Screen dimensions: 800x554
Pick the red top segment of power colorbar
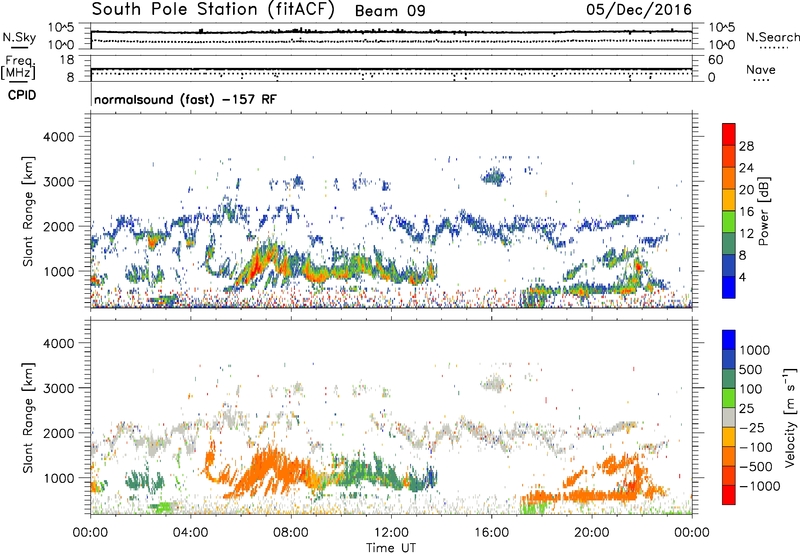pos(729,134)
